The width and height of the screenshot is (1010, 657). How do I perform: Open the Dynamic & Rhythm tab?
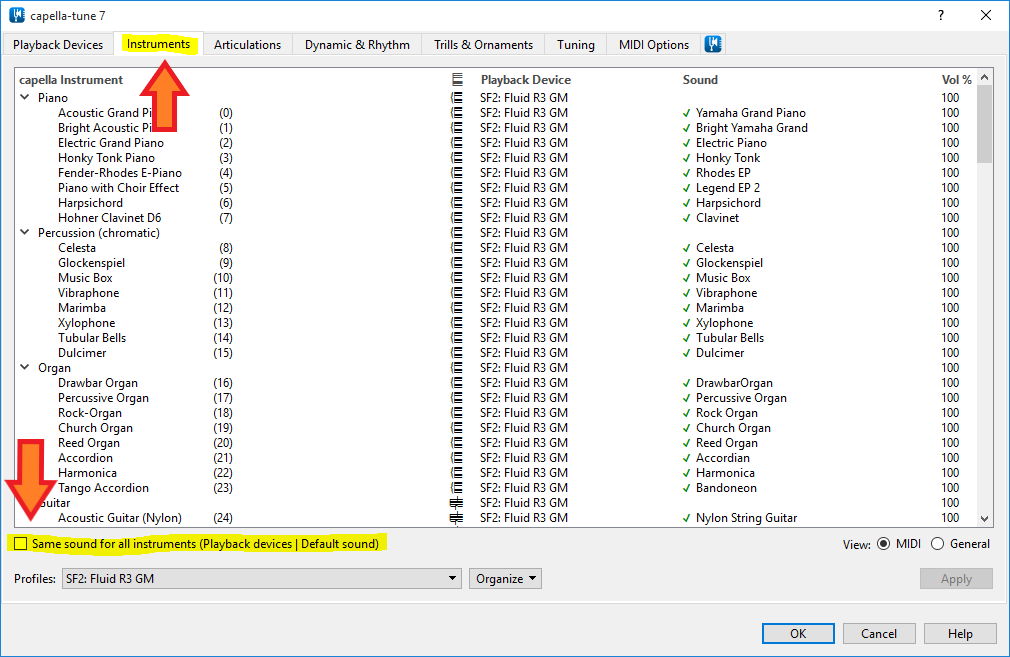(357, 44)
